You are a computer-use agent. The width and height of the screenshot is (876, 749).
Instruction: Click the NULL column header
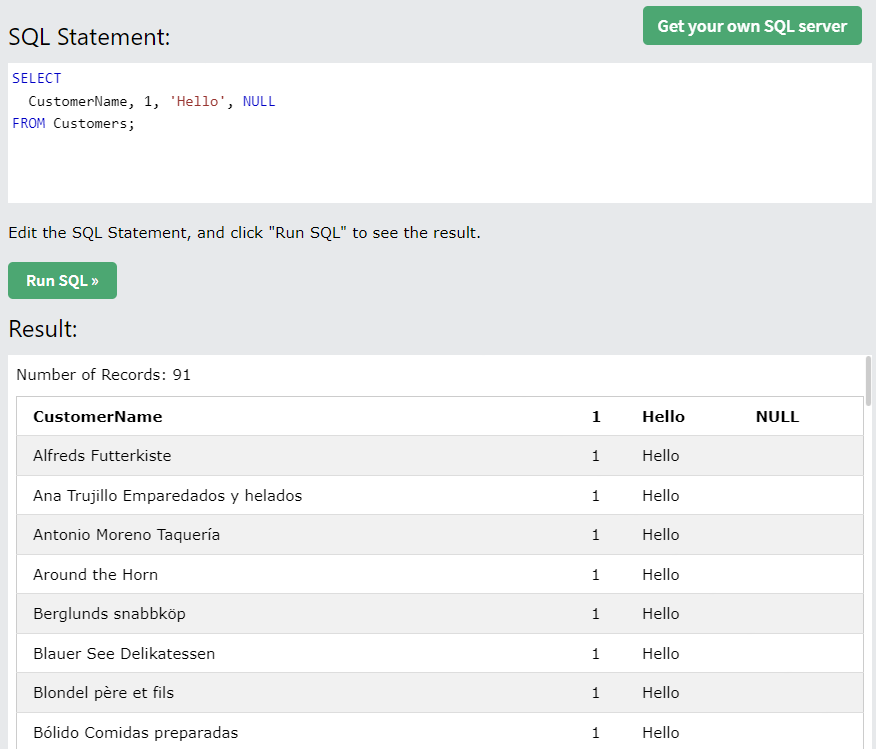point(777,417)
